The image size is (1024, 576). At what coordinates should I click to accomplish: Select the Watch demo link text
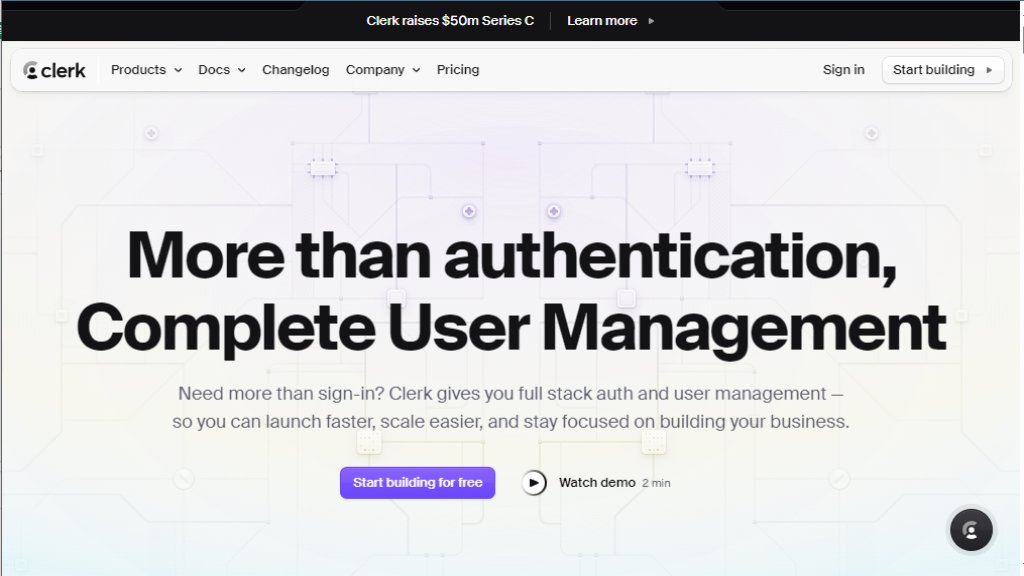coord(597,482)
